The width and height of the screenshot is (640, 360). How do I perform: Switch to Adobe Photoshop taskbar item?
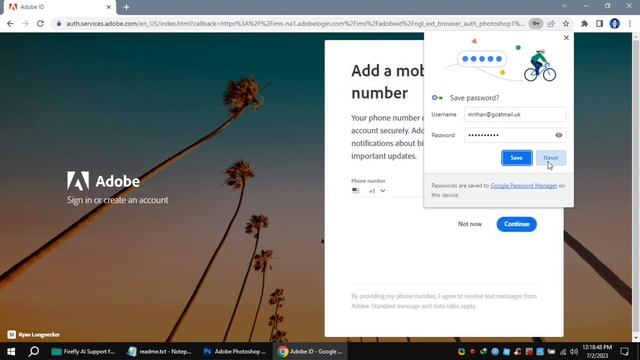235,351
